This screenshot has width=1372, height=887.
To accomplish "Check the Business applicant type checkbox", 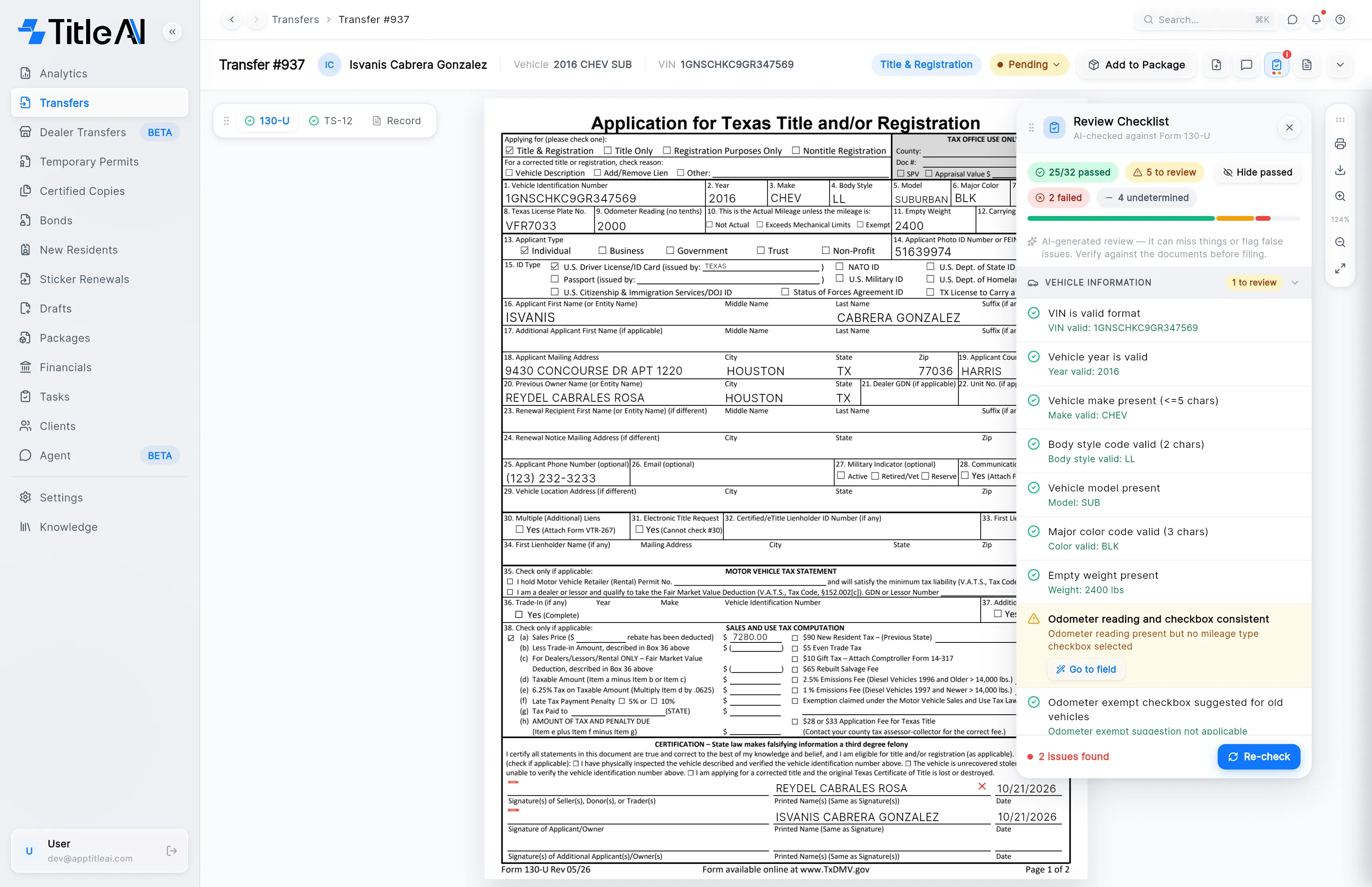I will [602, 251].
